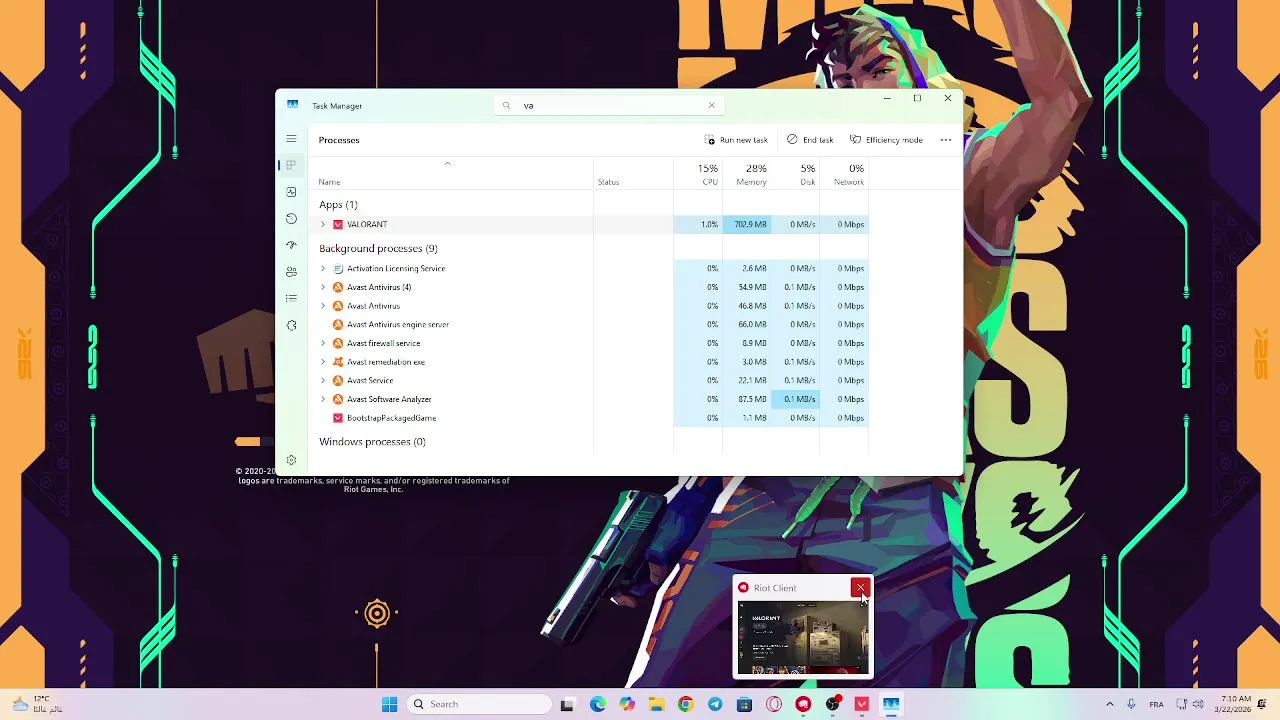Click Riot Client icon in taskbar
Viewport: 1280px width, 720px height.
coord(803,704)
